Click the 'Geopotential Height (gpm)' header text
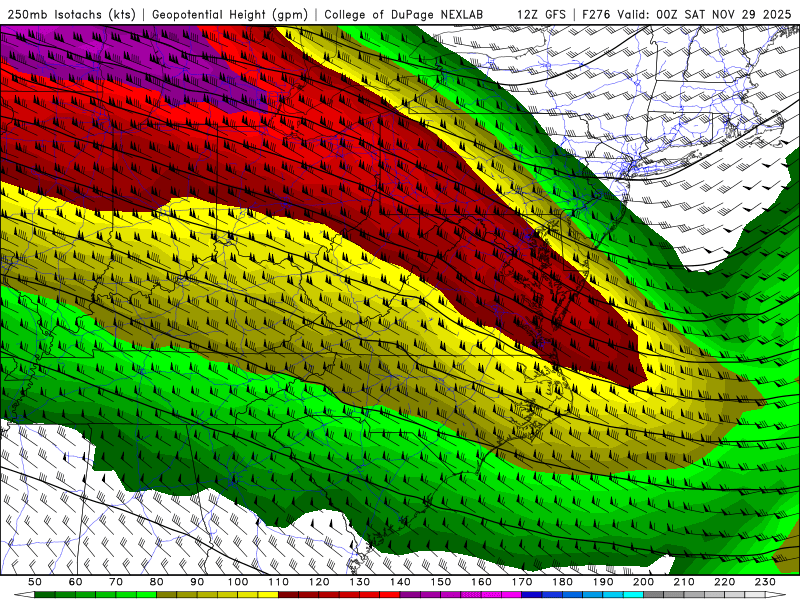 point(230,14)
